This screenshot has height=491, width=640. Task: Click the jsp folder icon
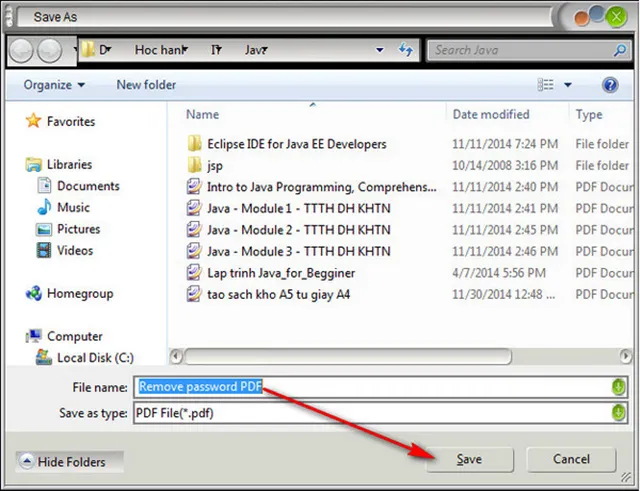194,165
